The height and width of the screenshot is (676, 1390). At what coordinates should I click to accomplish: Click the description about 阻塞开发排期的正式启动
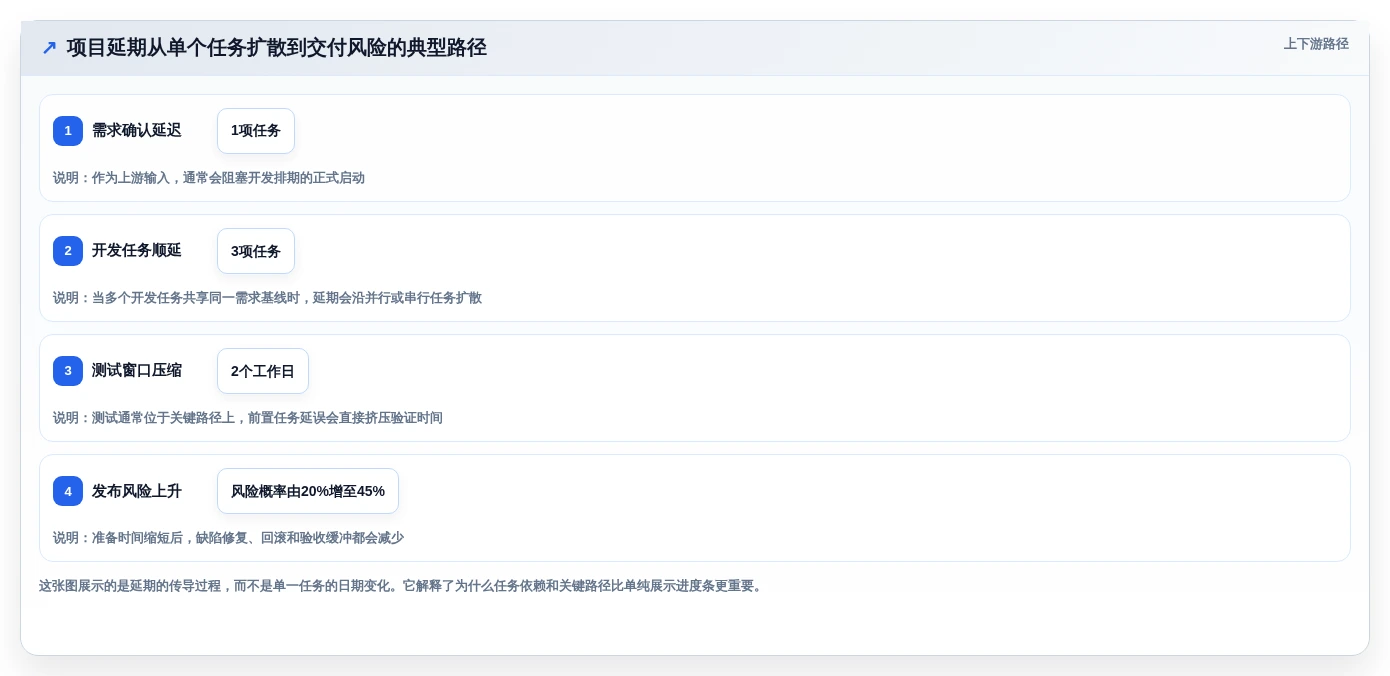[209, 178]
